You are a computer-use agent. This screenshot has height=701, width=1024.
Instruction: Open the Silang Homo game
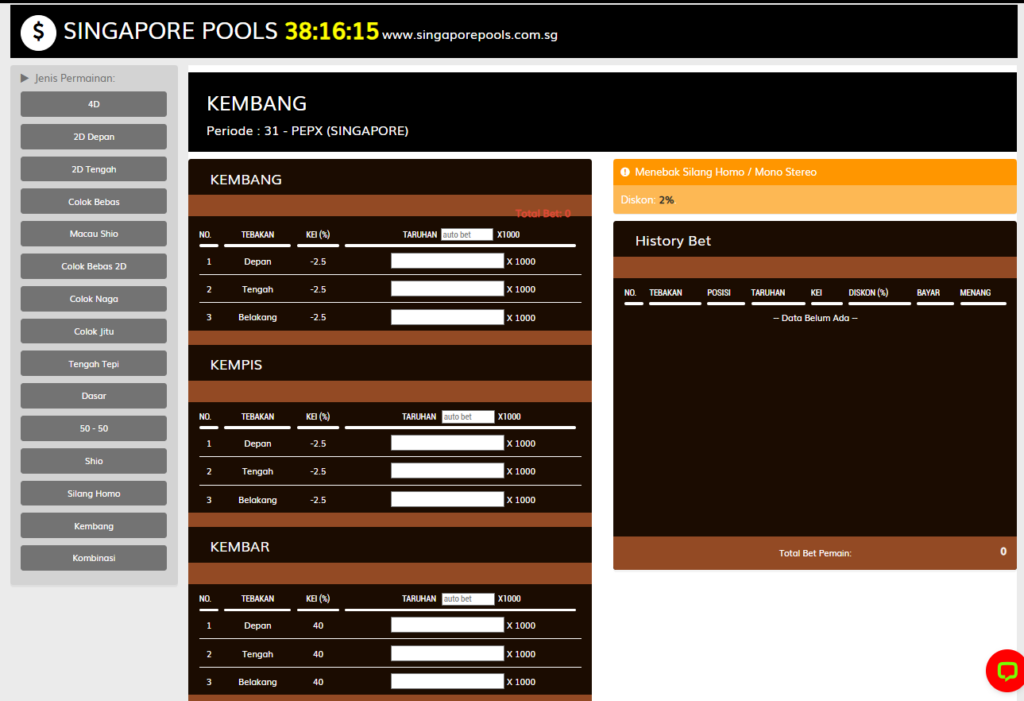93,494
